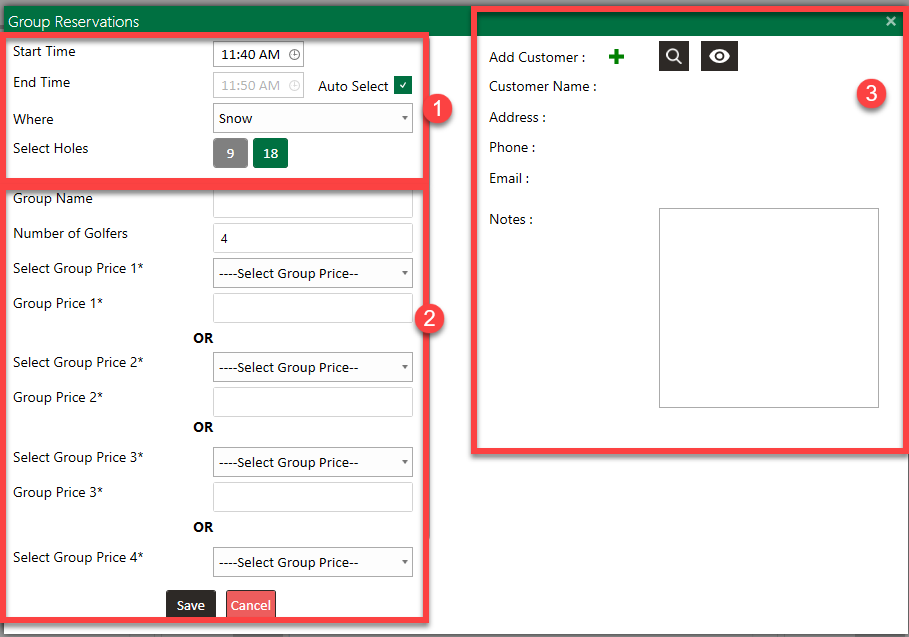The height and width of the screenshot is (637, 909).
Task: Open the Where dropdown showing Snow
Action: pyautogui.click(x=312, y=118)
